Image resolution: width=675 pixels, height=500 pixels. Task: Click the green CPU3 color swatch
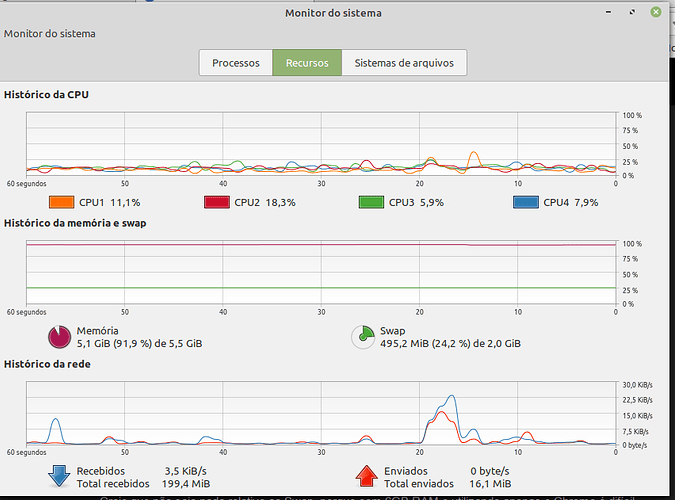pyautogui.click(x=371, y=202)
